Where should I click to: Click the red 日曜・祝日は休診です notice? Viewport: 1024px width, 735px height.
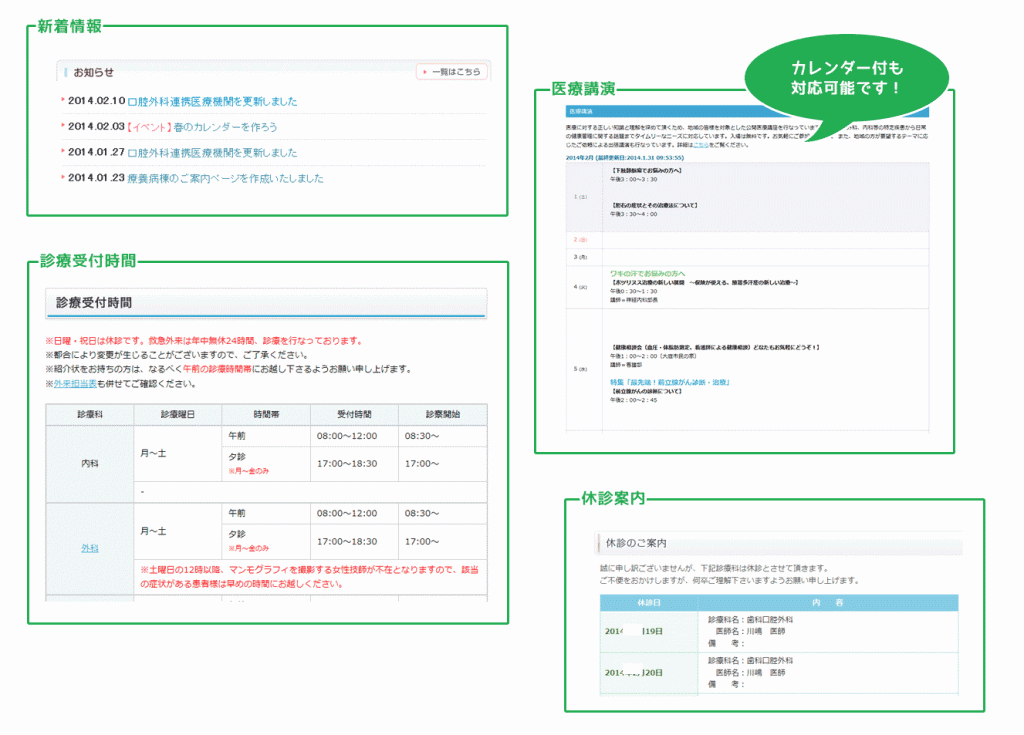(204, 340)
